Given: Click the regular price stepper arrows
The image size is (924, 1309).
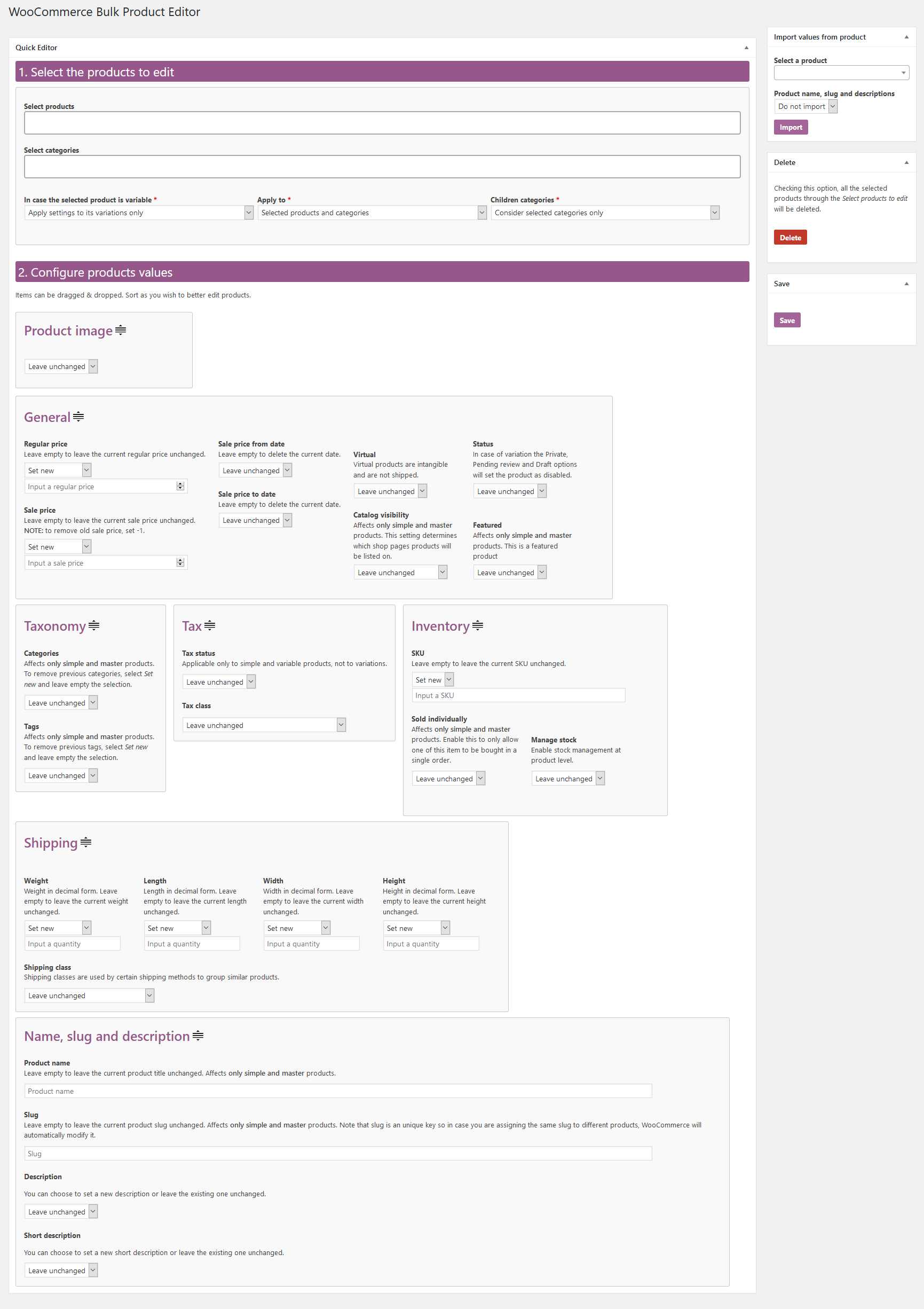Looking at the screenshot, I should point(180,487).
